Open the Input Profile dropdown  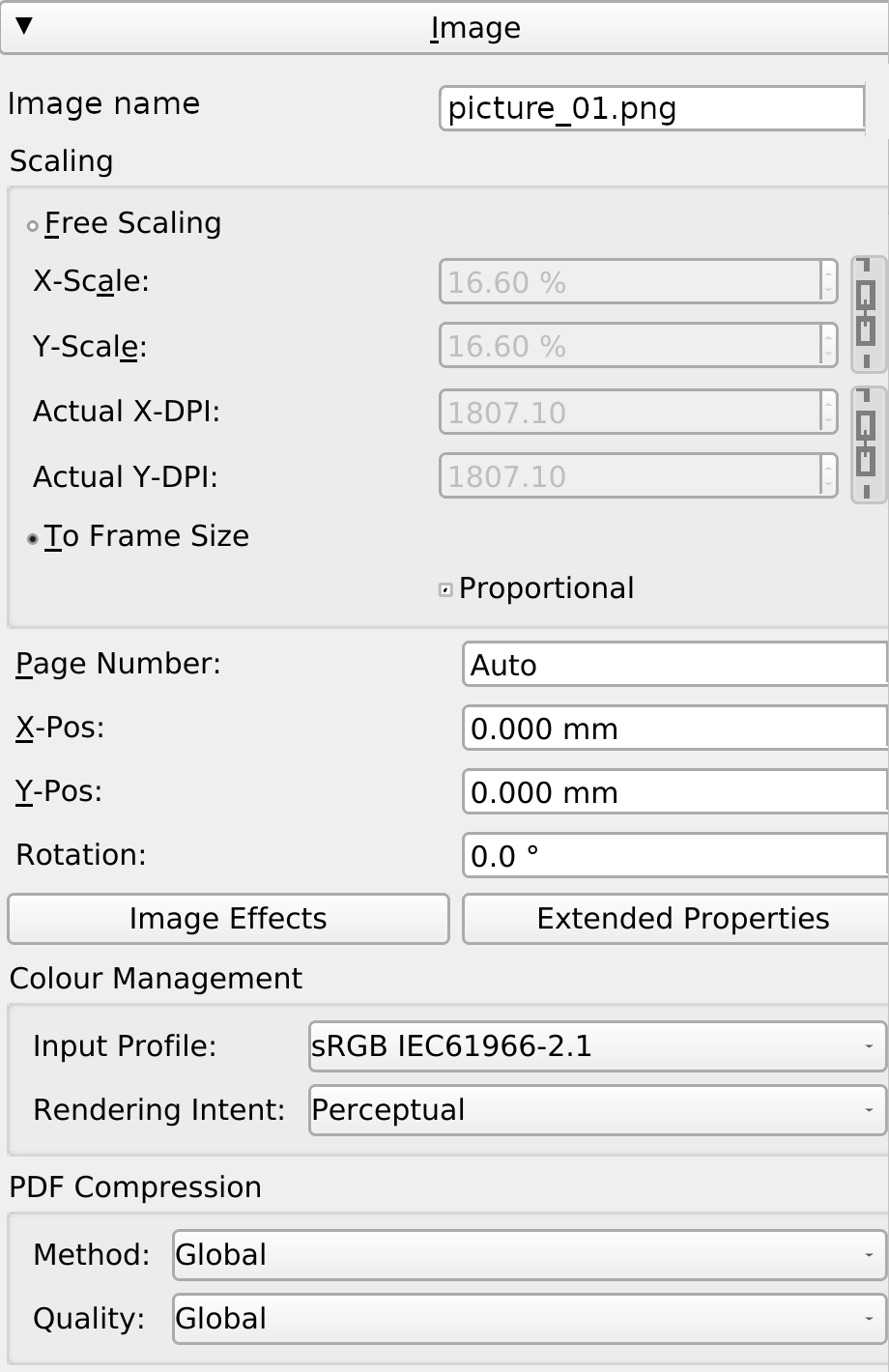(x=596, y=1046)
